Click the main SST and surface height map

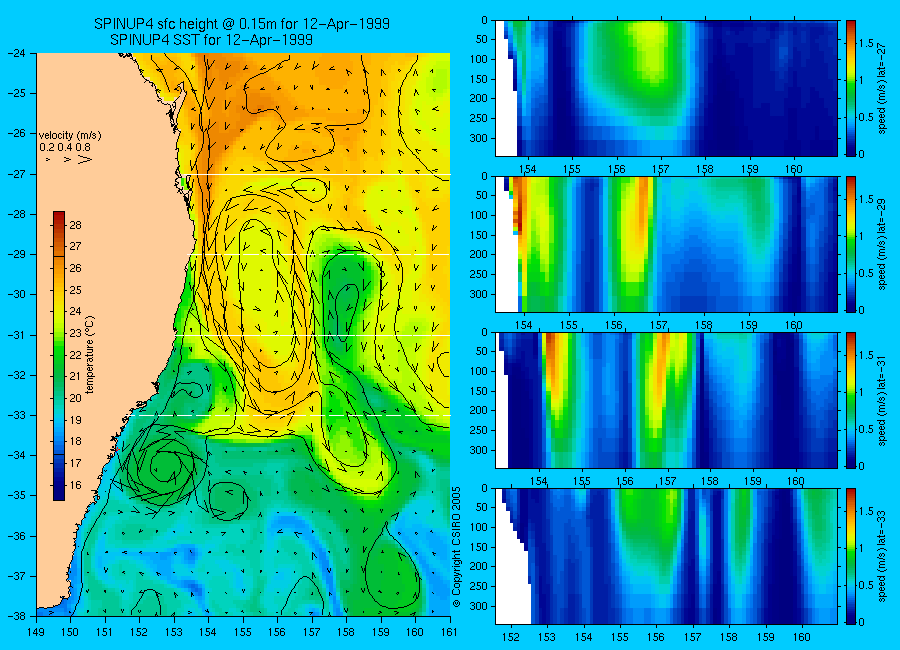pyautogui.click(x=243, y=334)
